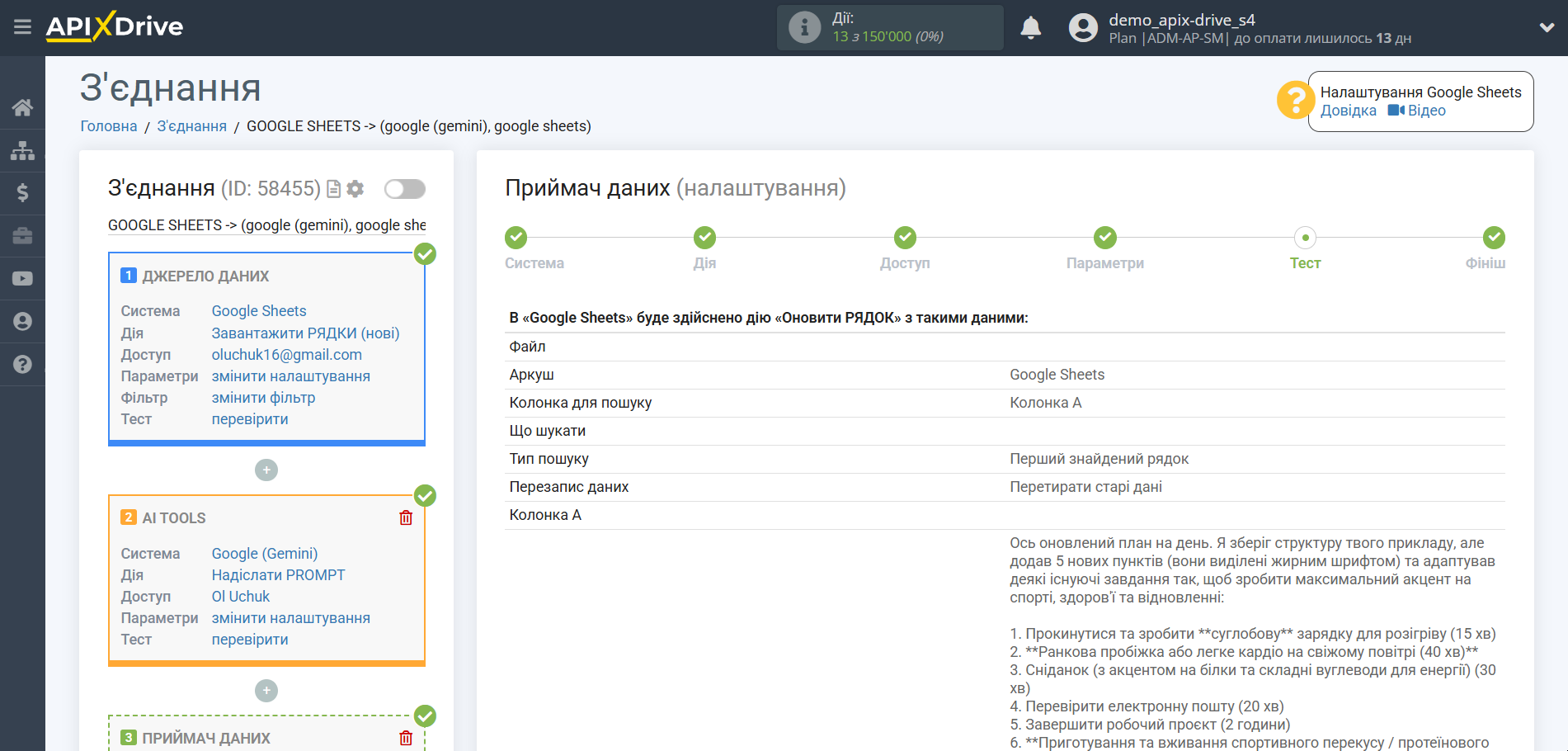Open З'єднання in the breadcrumb
Screen dimensions: 1568x751
click(191, 125)
